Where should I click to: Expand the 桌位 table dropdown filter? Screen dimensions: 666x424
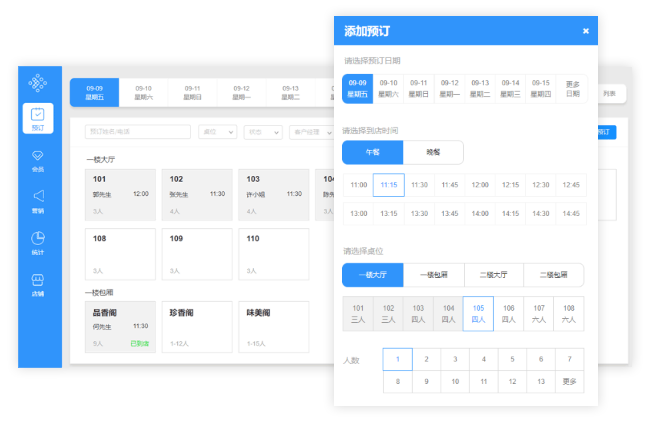[x=217, y=132]
